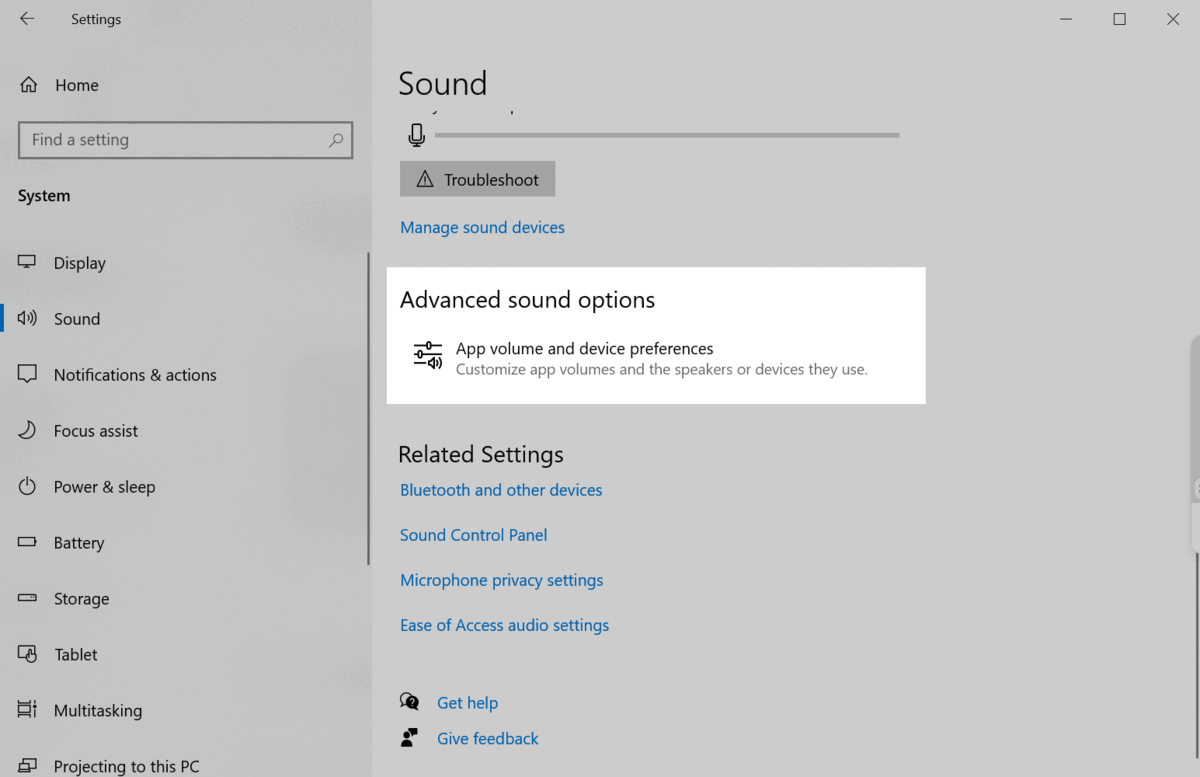The height and width of the screenshot is (777, 1200).
Task: Click the Sound speaker icon
Action: 26,318
